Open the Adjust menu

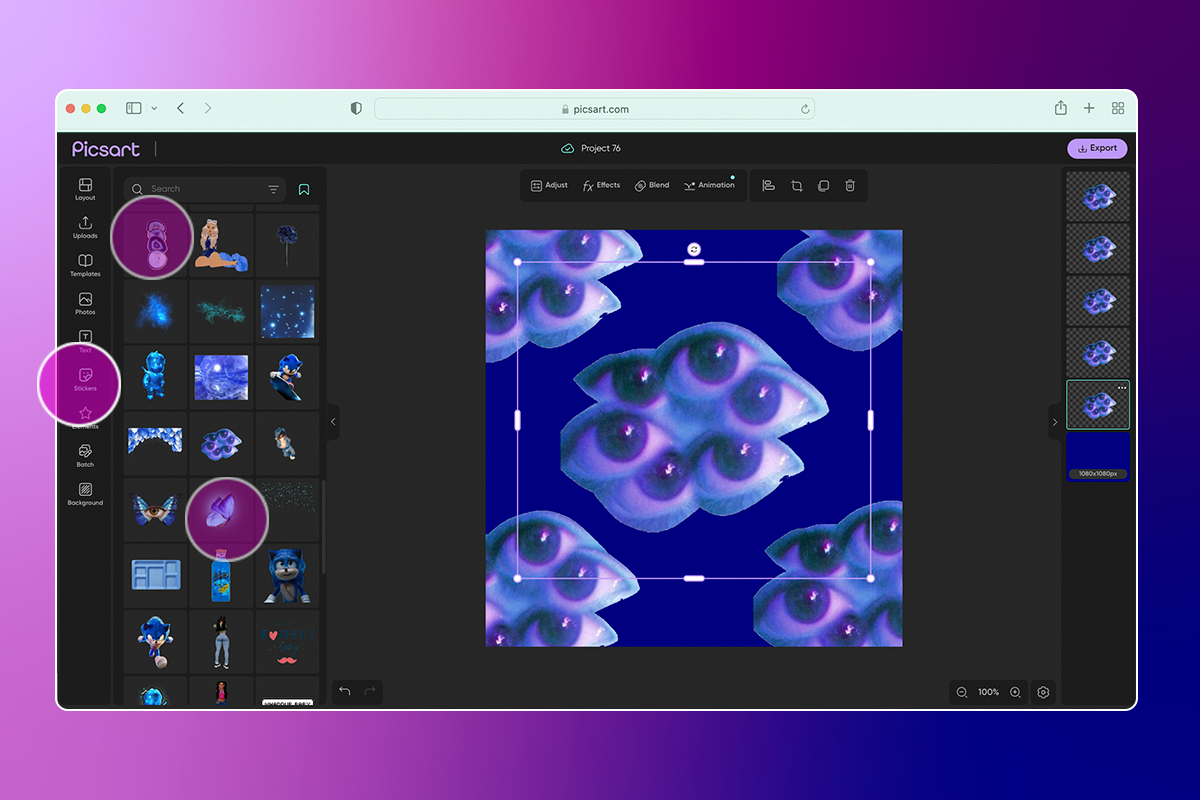(549, 185)
